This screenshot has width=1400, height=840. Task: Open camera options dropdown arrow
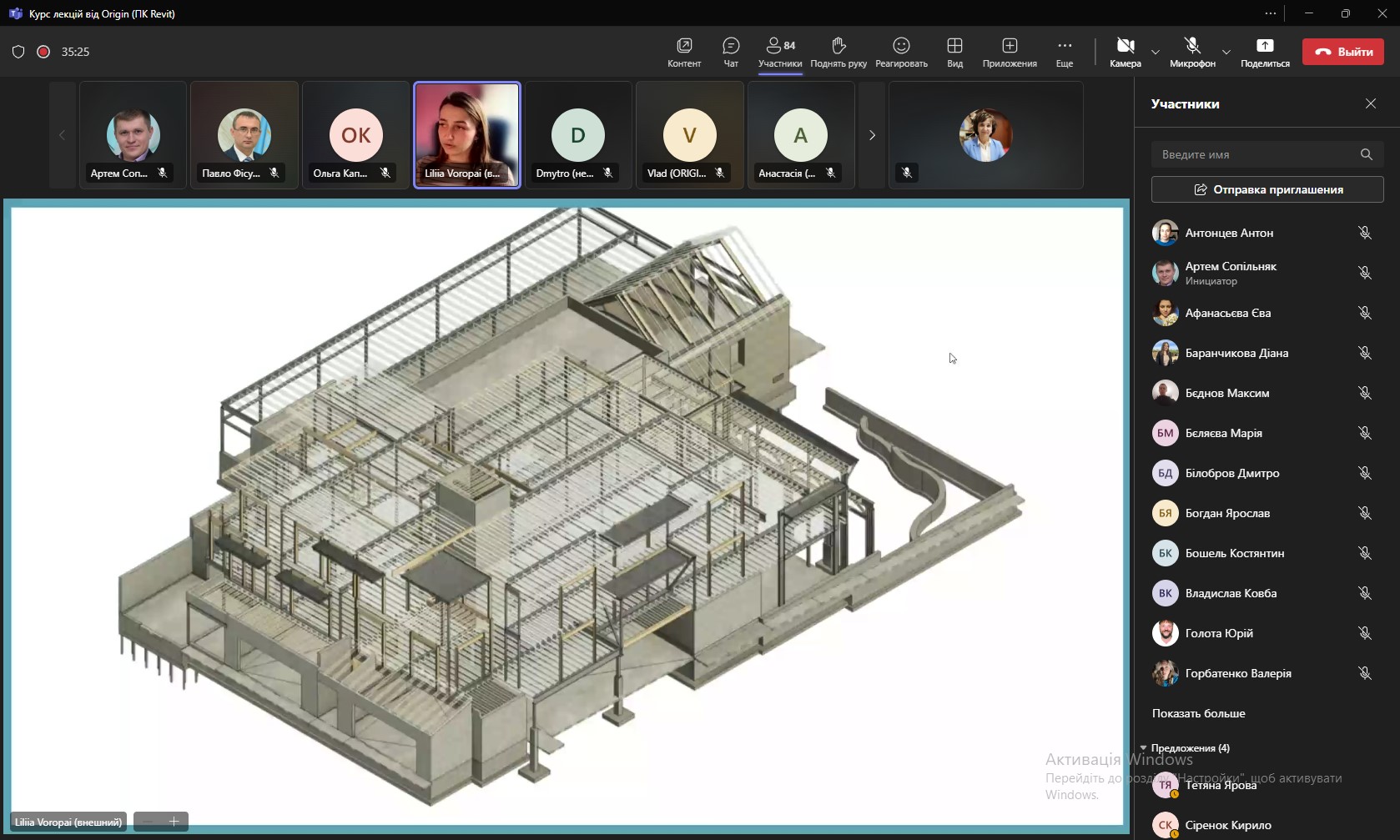pos(1156,52)
